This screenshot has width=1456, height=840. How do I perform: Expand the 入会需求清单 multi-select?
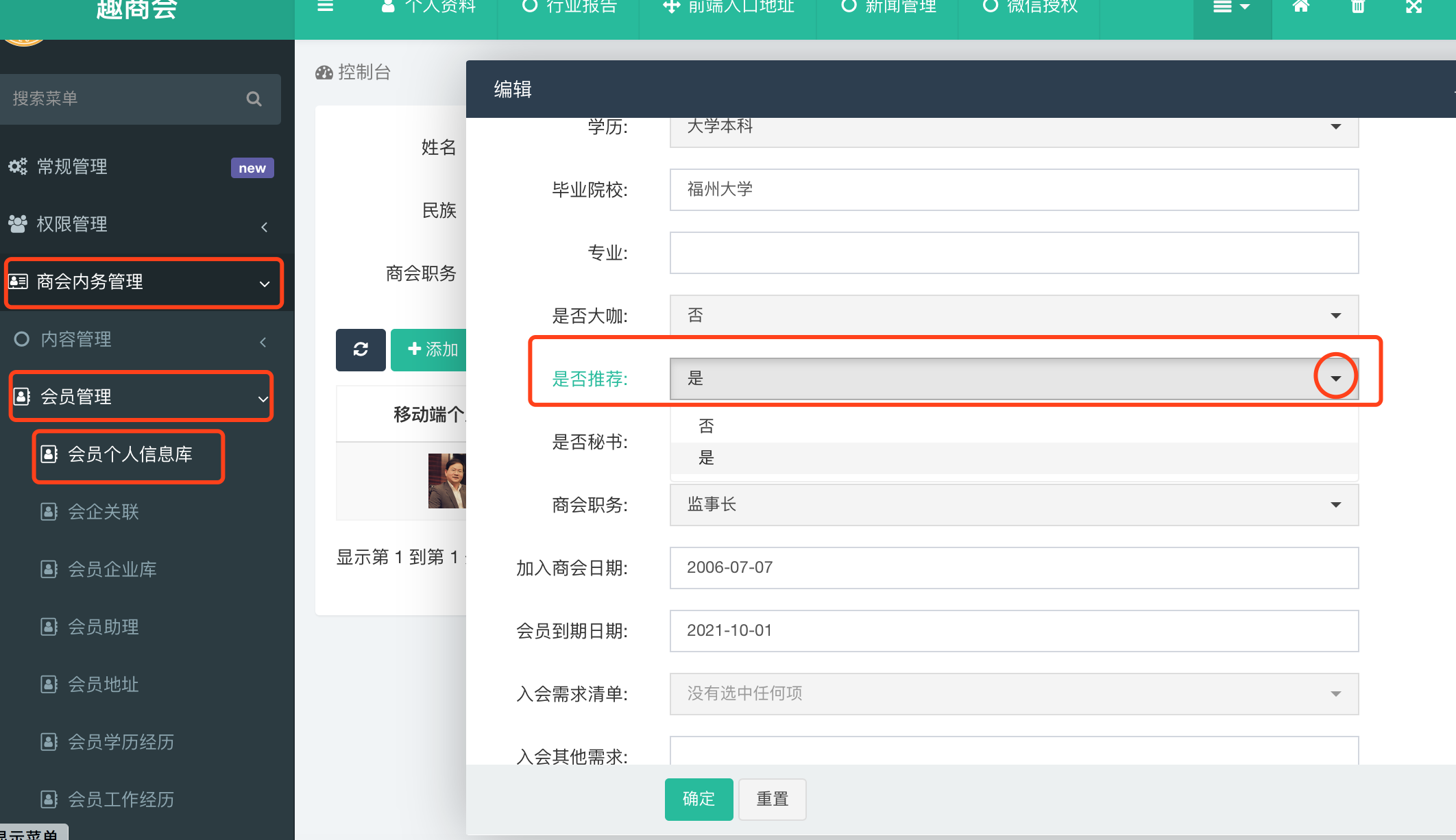[x=1013, y=693]
